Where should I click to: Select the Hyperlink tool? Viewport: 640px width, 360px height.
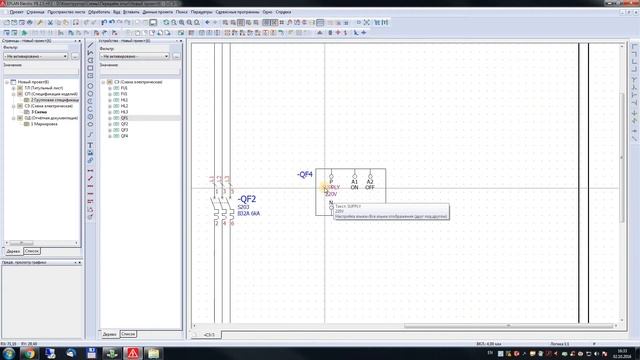[x=91, y=160]
